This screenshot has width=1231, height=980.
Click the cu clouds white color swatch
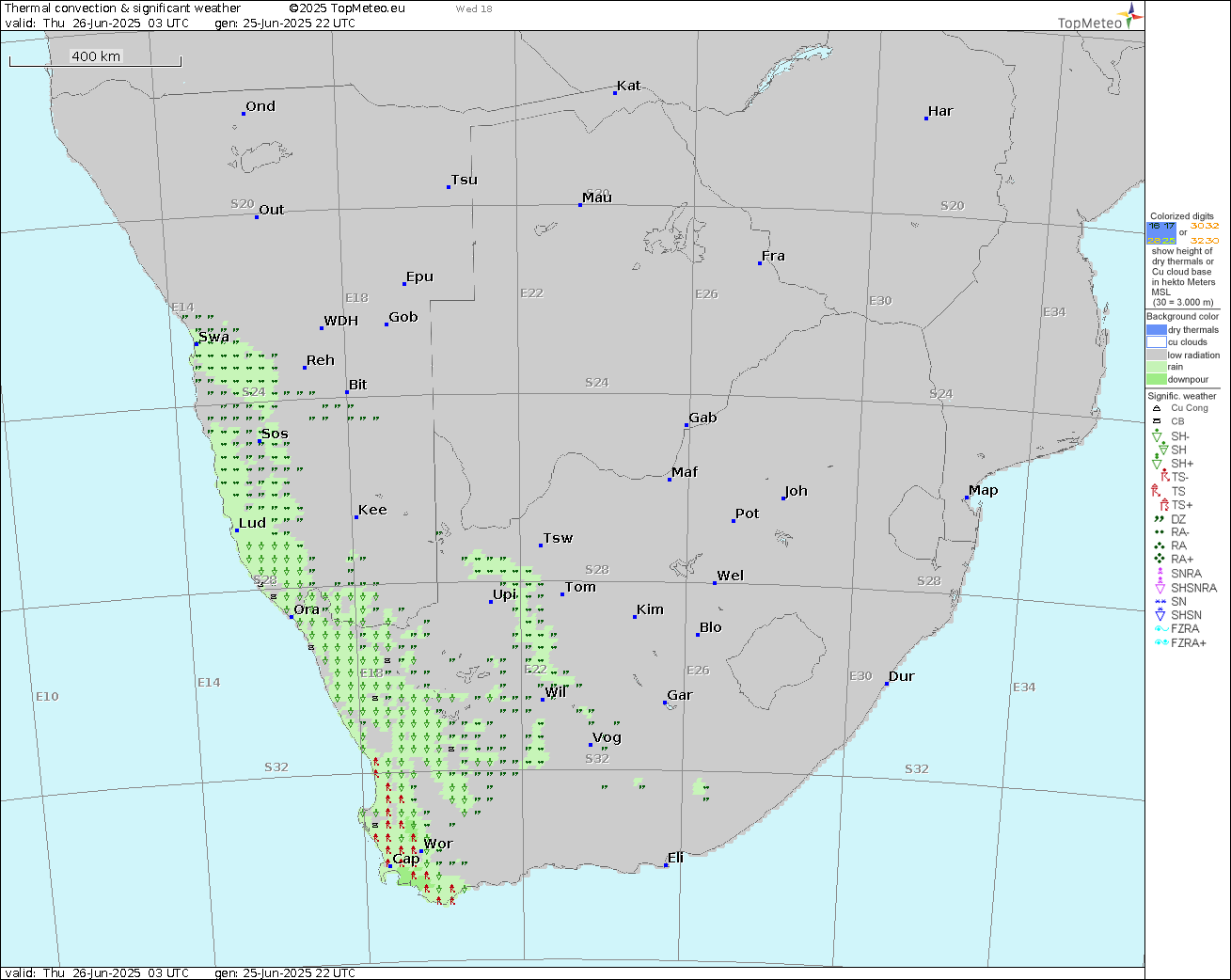[1156, 342]
